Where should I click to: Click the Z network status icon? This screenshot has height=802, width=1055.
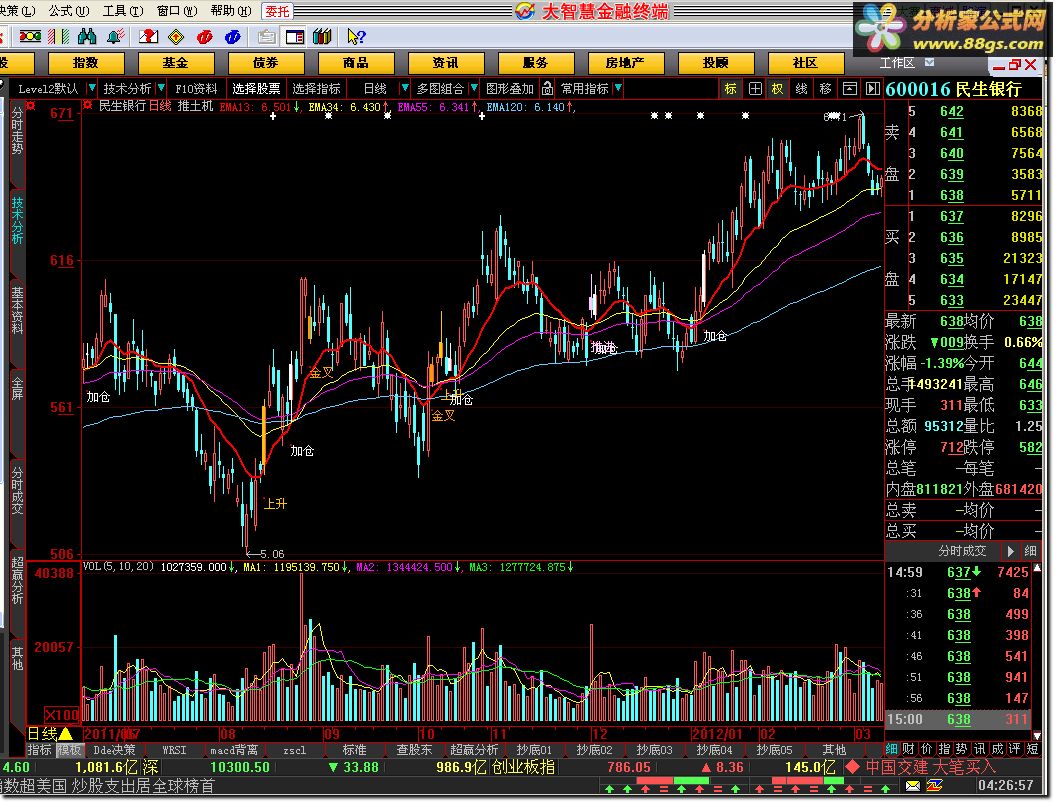coord(935,785)
